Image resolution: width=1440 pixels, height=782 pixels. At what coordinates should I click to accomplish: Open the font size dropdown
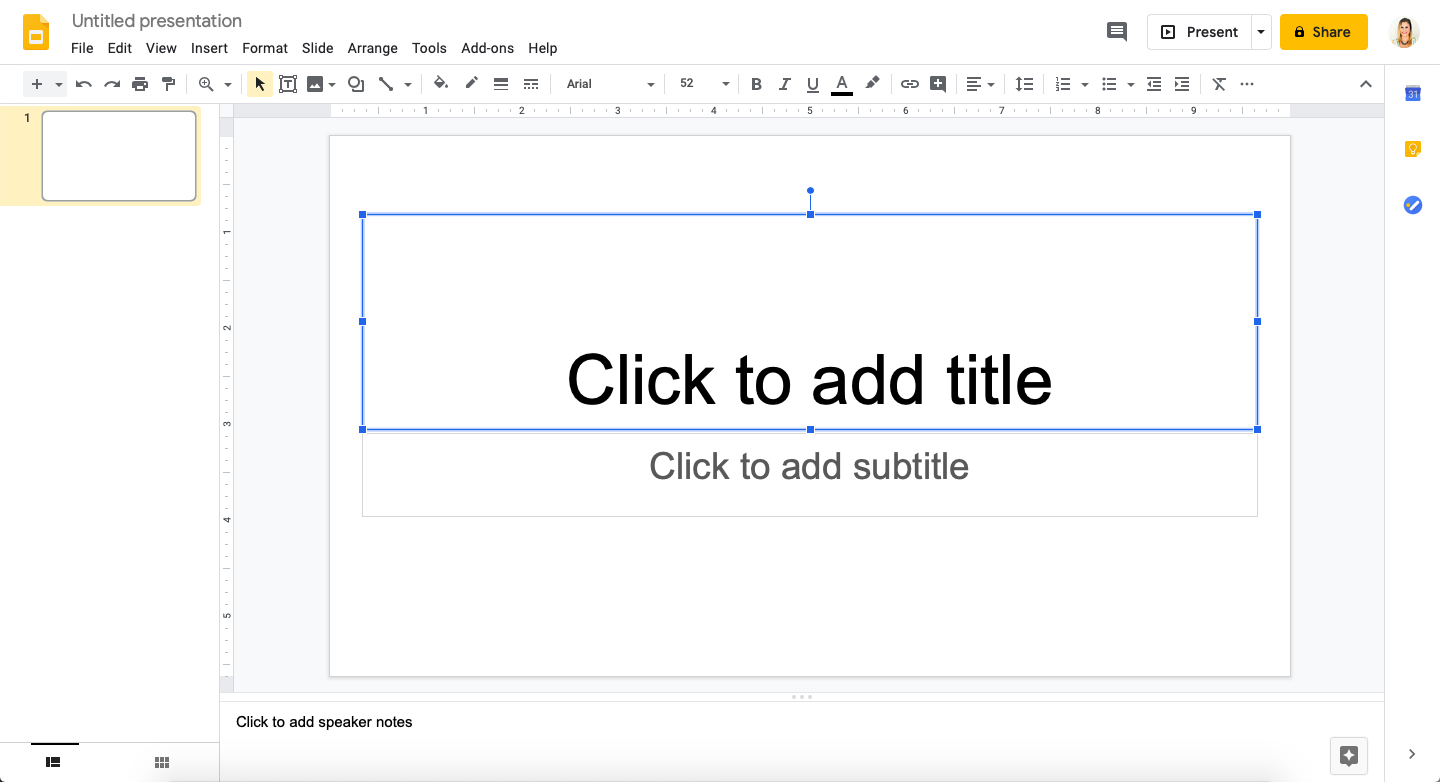click(701, 84)
